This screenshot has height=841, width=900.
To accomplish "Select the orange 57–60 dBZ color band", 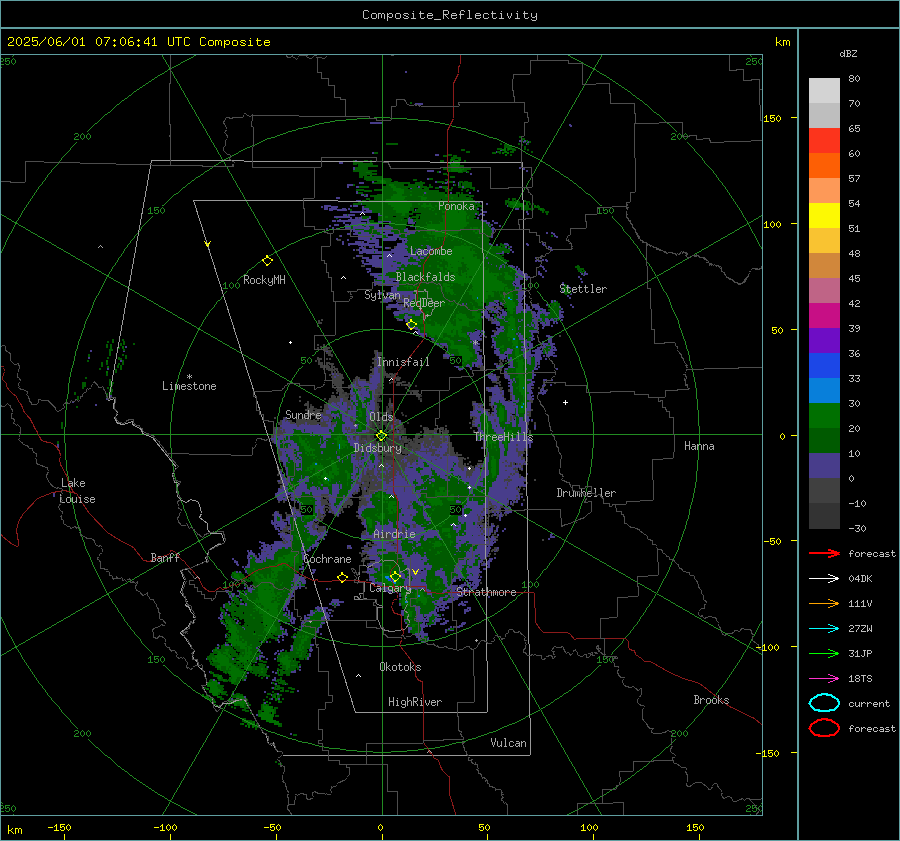I will [x=824, y=165].
